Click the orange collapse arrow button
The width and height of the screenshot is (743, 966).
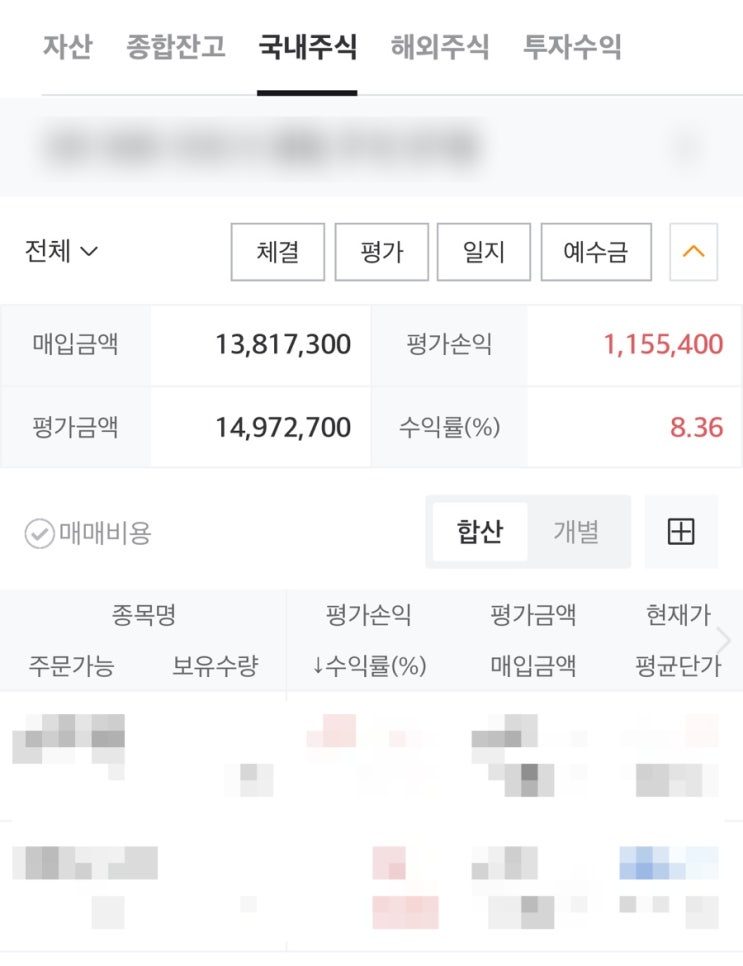[693, 252]
